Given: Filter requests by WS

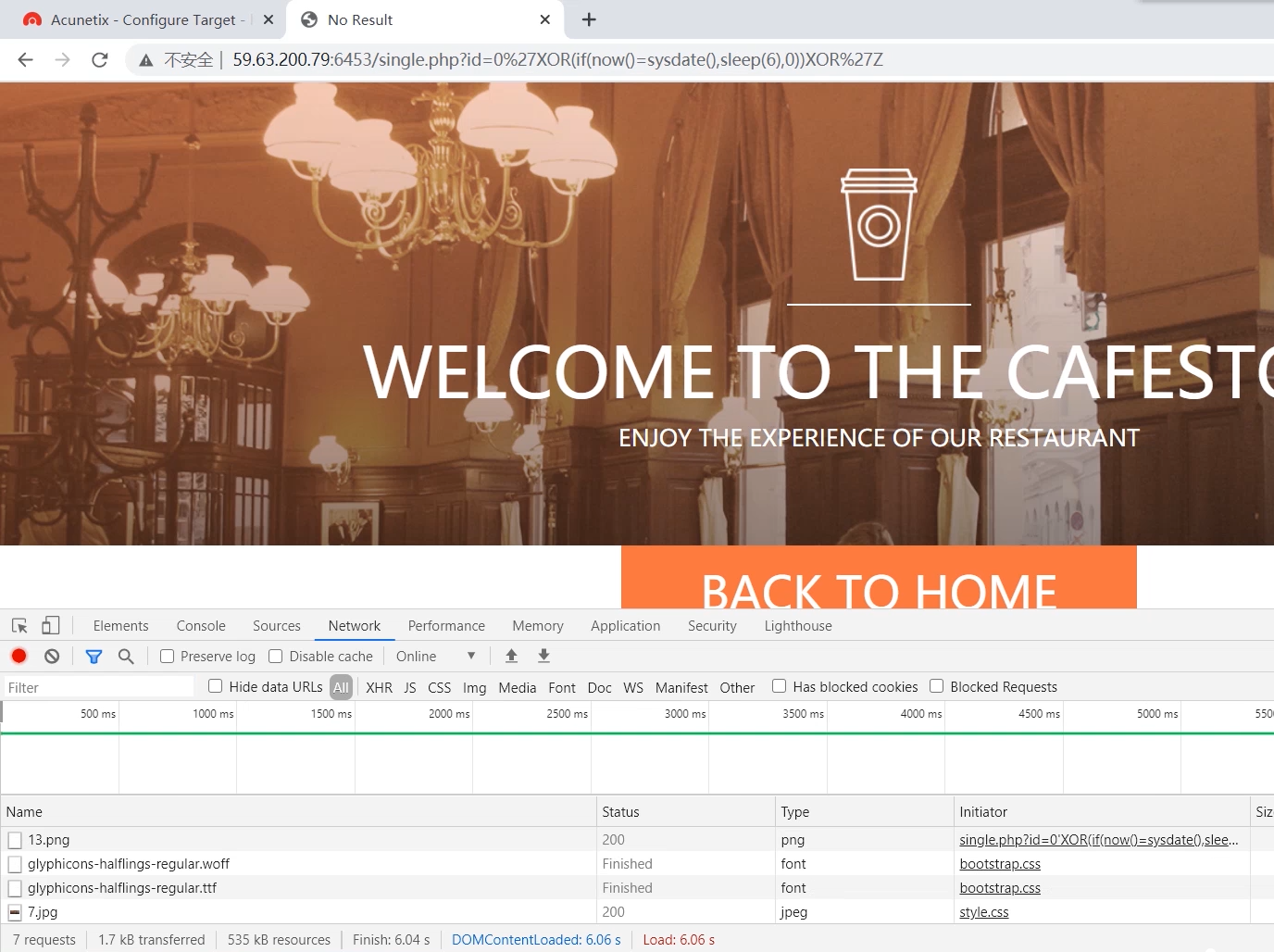Looking at the screenshot, I should click(633, 687).
